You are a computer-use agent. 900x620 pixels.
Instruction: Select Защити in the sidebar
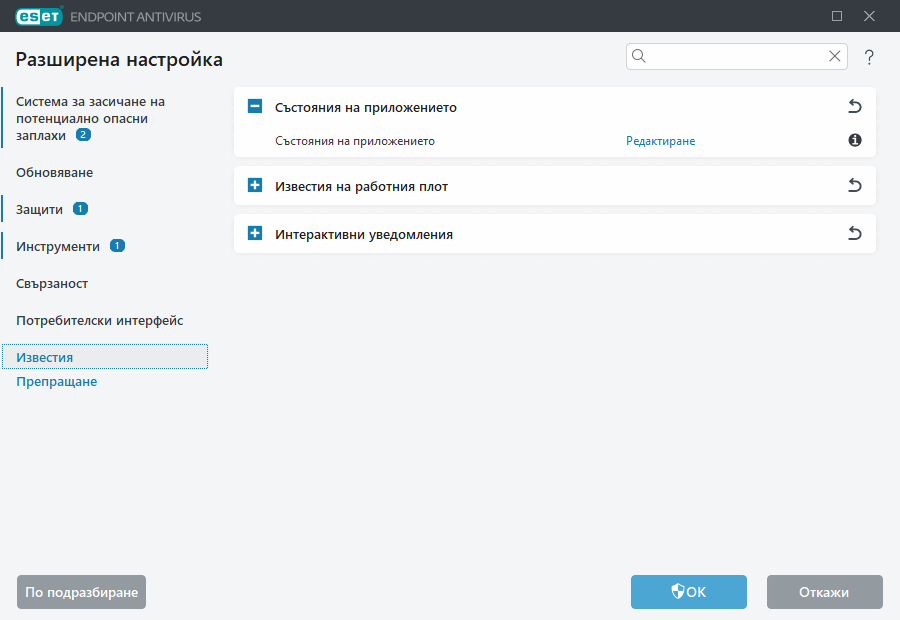40,209
